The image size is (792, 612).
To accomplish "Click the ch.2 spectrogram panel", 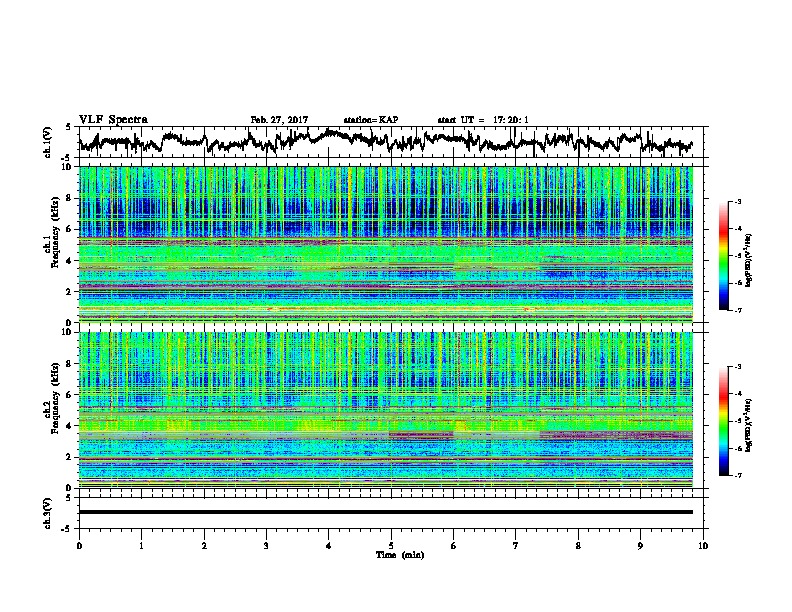I will point(386,410).
